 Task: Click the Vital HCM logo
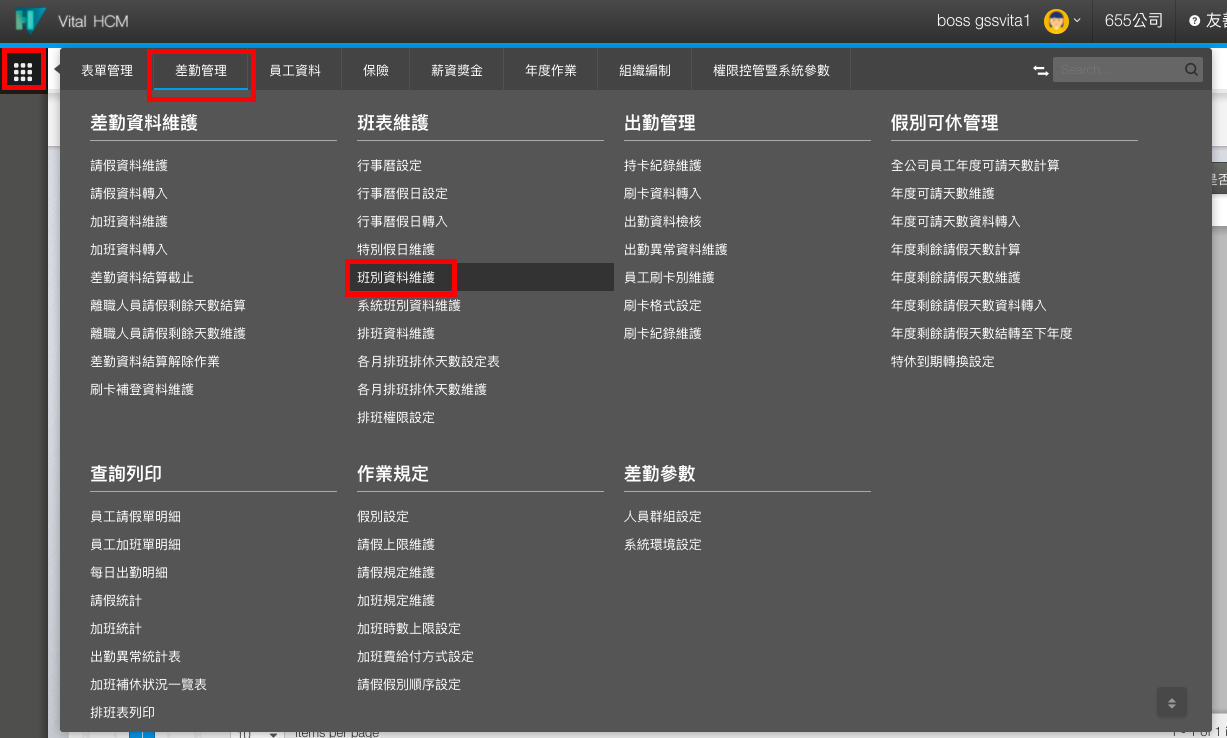31,20
